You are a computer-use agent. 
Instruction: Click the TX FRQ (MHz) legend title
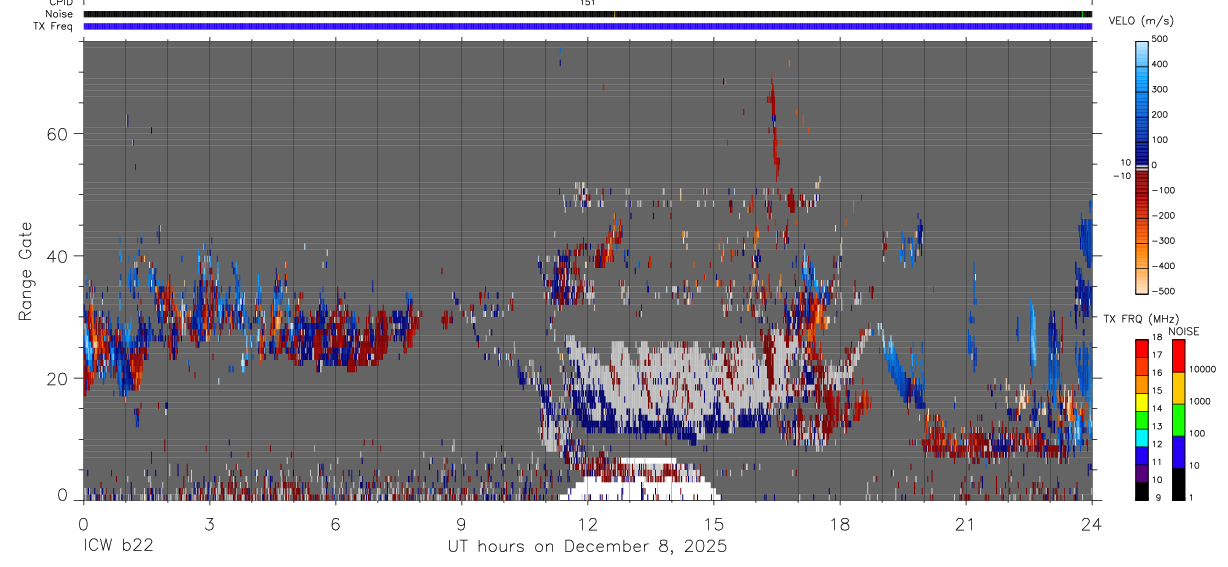1140,318
